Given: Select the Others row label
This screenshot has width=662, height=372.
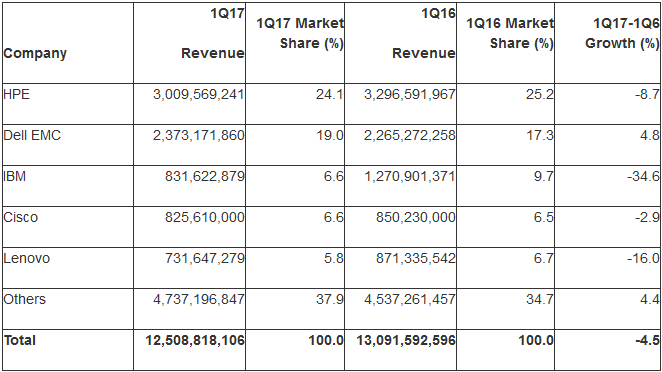Looking at the screenshot, I should [x=24, y=299].
